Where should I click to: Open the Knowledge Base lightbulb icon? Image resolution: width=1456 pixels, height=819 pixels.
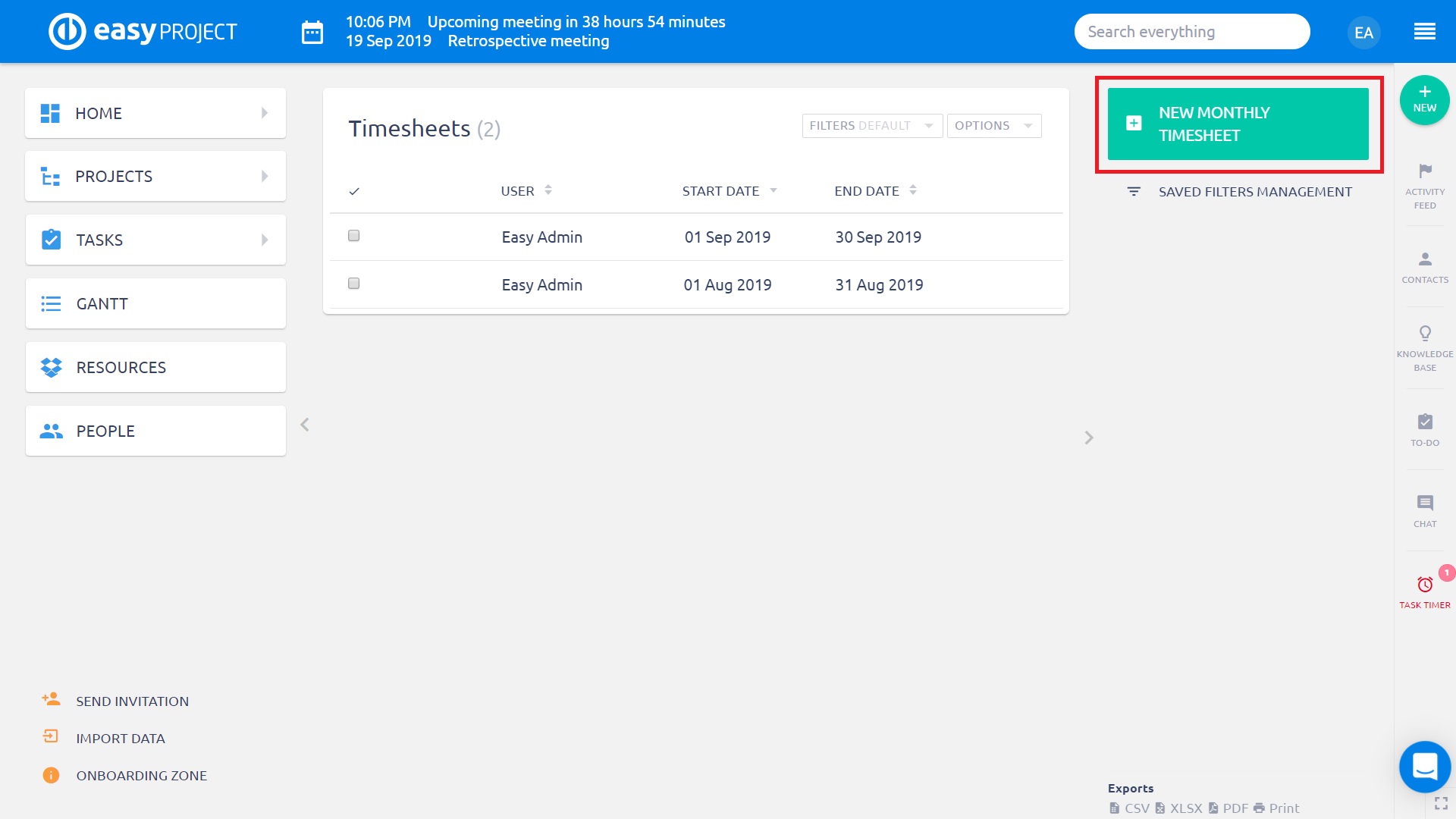(x=1425, y=334)
